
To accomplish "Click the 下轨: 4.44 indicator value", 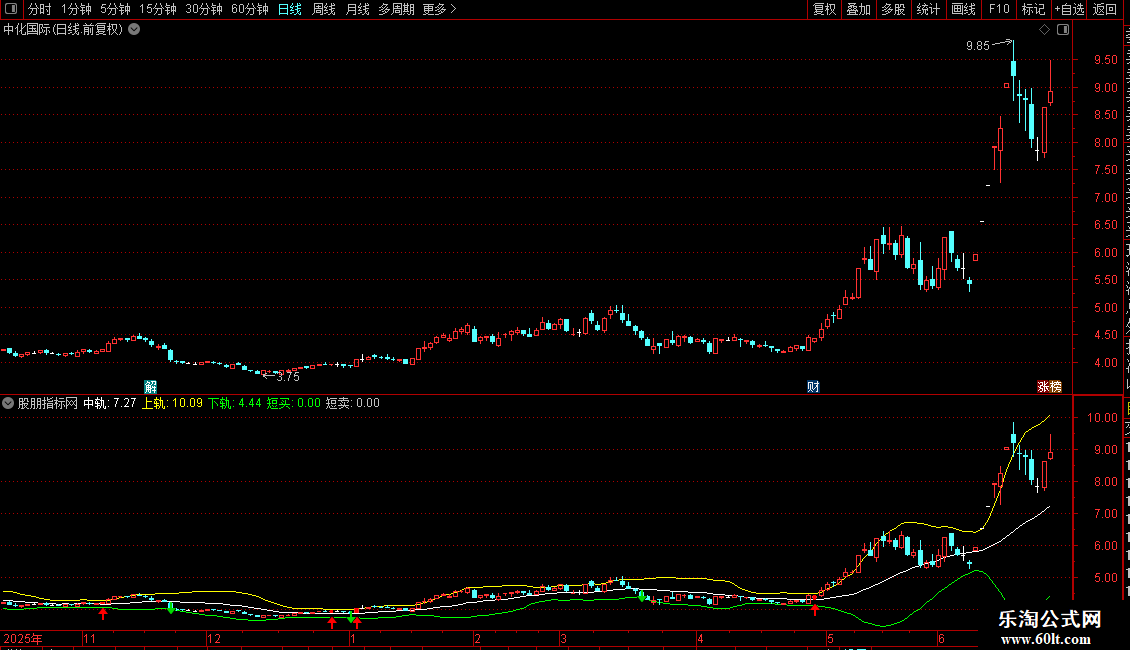I will click(x=234, y=404).
